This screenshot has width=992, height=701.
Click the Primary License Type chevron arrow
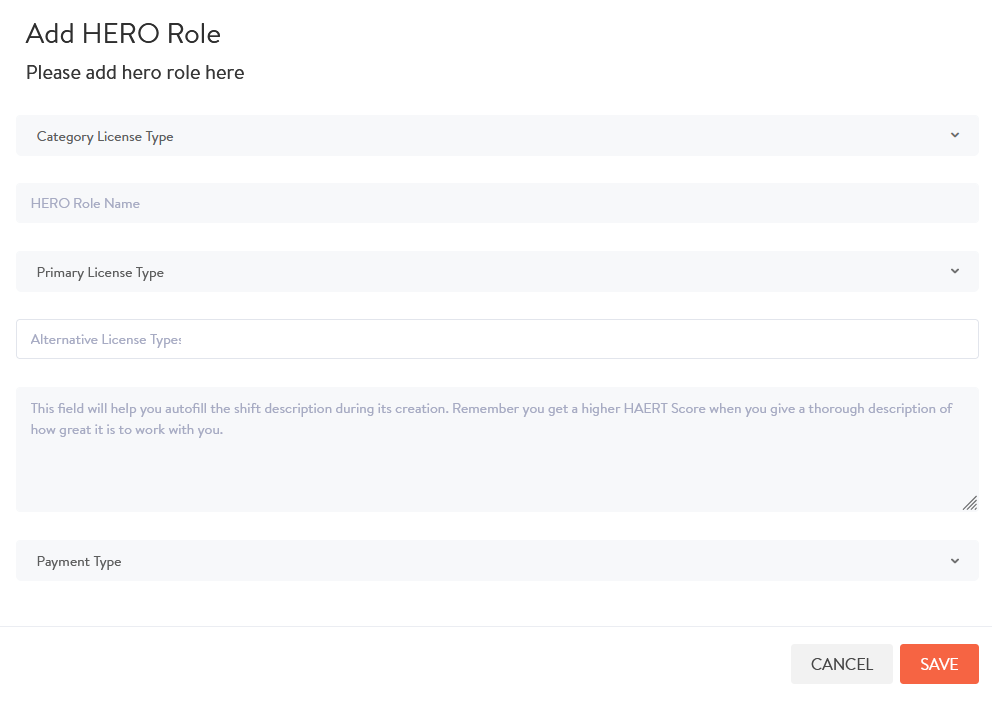tap(955, 271)
